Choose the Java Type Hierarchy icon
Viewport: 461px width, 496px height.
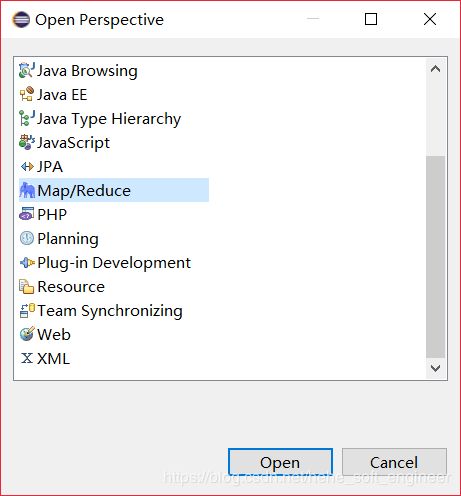tap(27, 119)
